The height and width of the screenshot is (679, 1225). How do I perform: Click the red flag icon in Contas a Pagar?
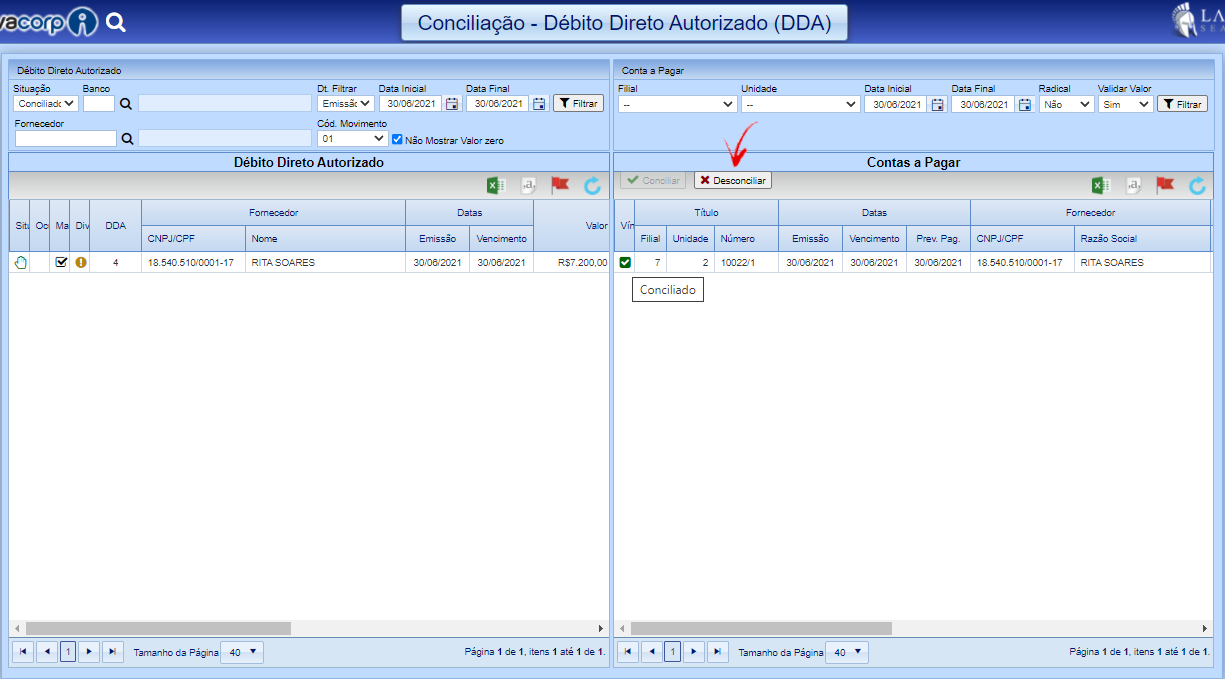pos(1165,185)
